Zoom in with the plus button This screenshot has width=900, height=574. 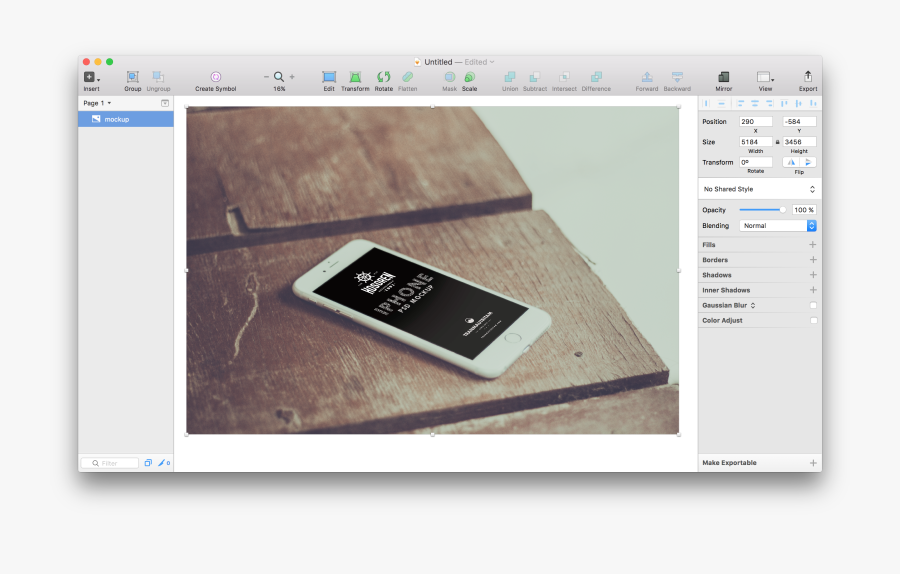click(x=292, y=76)
